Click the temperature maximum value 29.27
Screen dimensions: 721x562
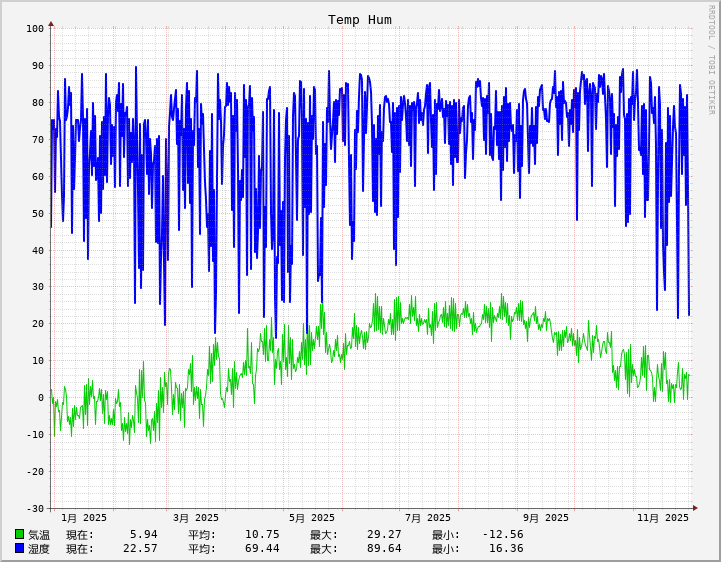click(x=384, y=534)
